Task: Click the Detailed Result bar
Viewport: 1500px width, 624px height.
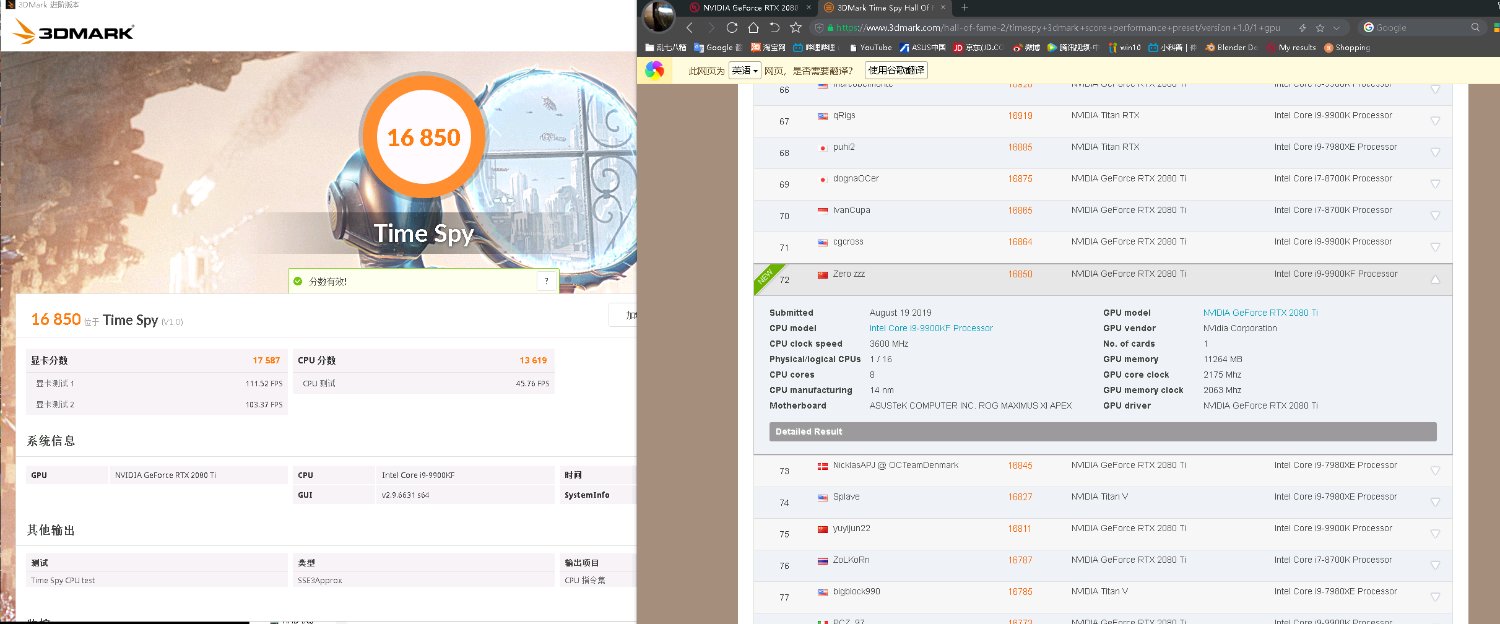Action: [1103, 432]
